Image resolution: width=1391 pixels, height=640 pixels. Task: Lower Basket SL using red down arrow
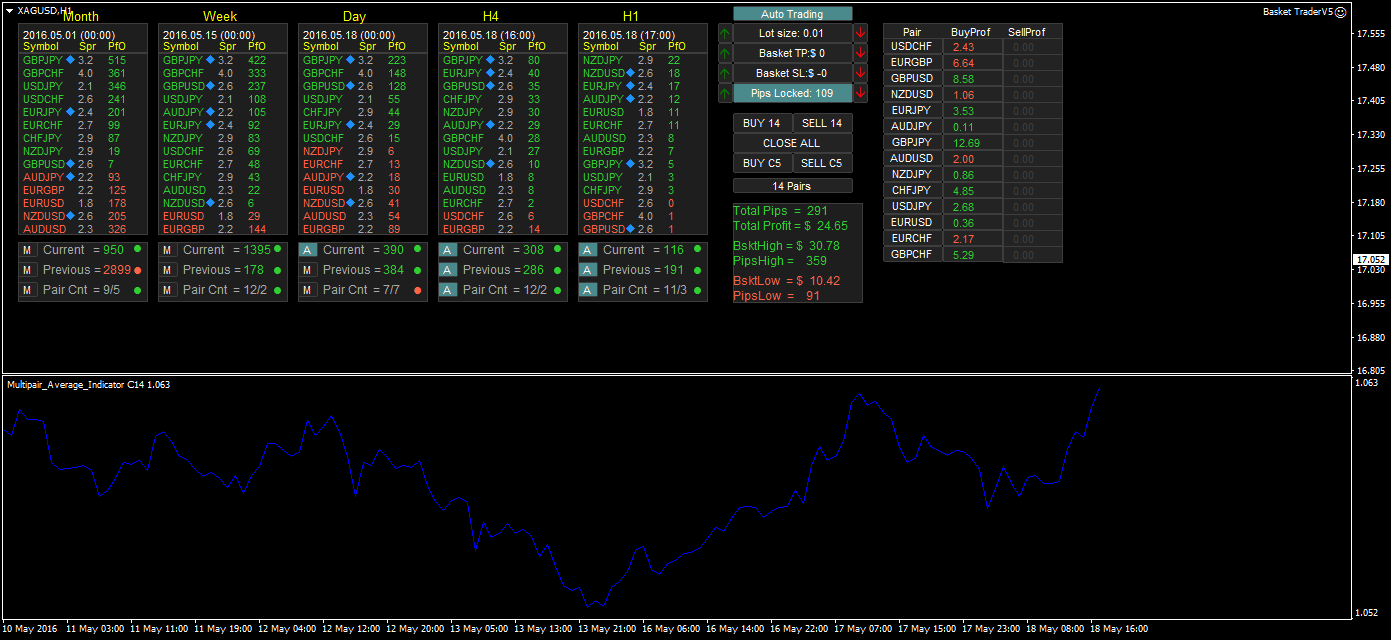pos(861,73)
